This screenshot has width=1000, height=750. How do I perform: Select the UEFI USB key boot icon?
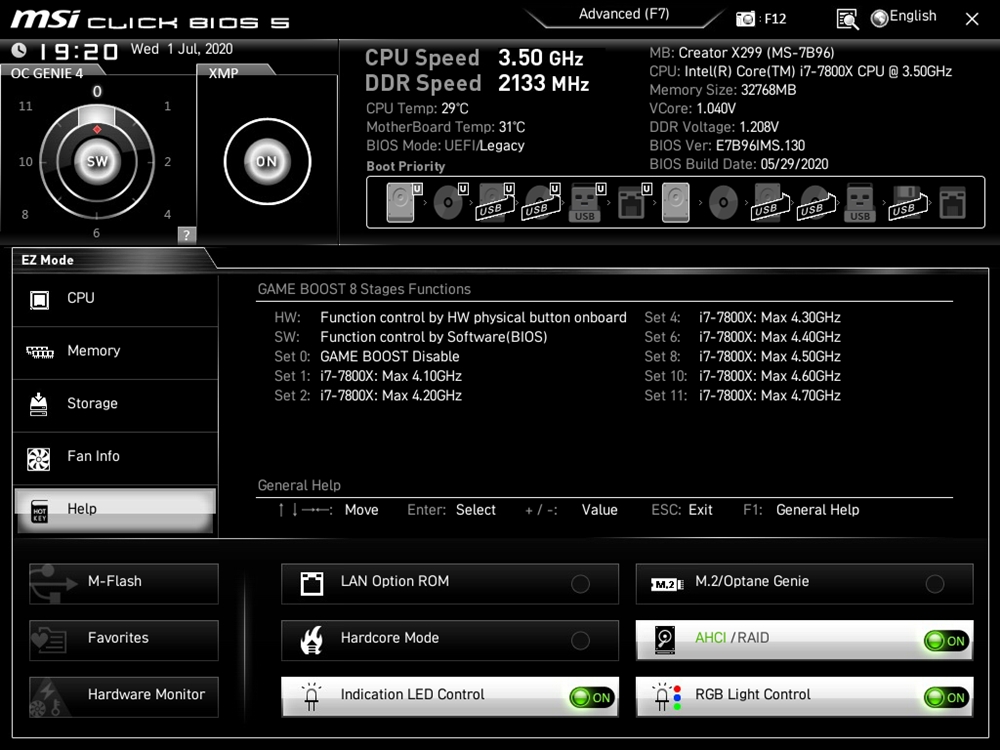pos(587,203)
